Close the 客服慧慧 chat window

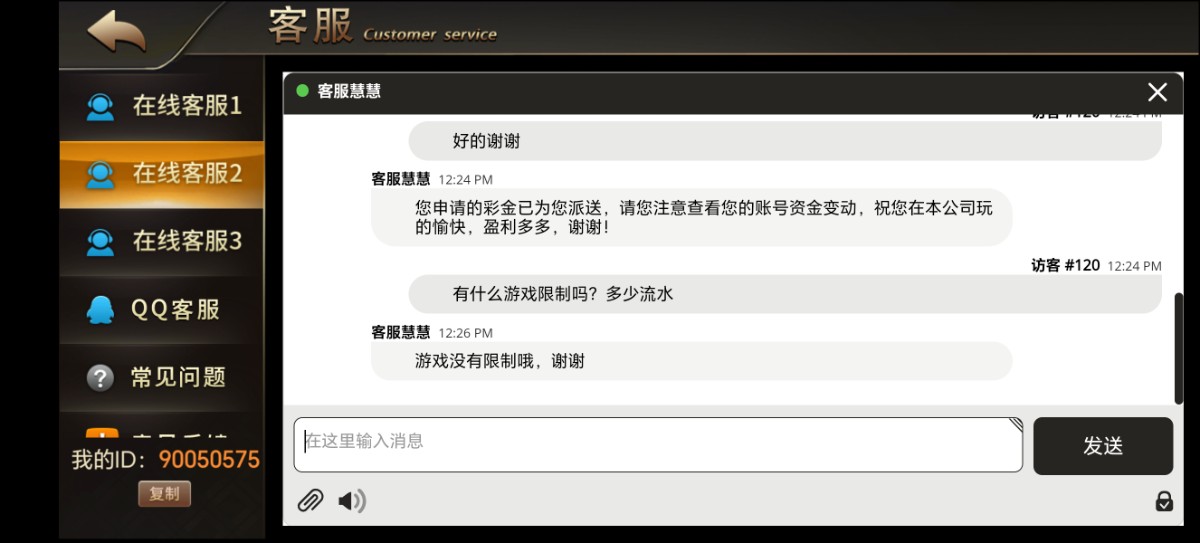tap(1157, 92)
